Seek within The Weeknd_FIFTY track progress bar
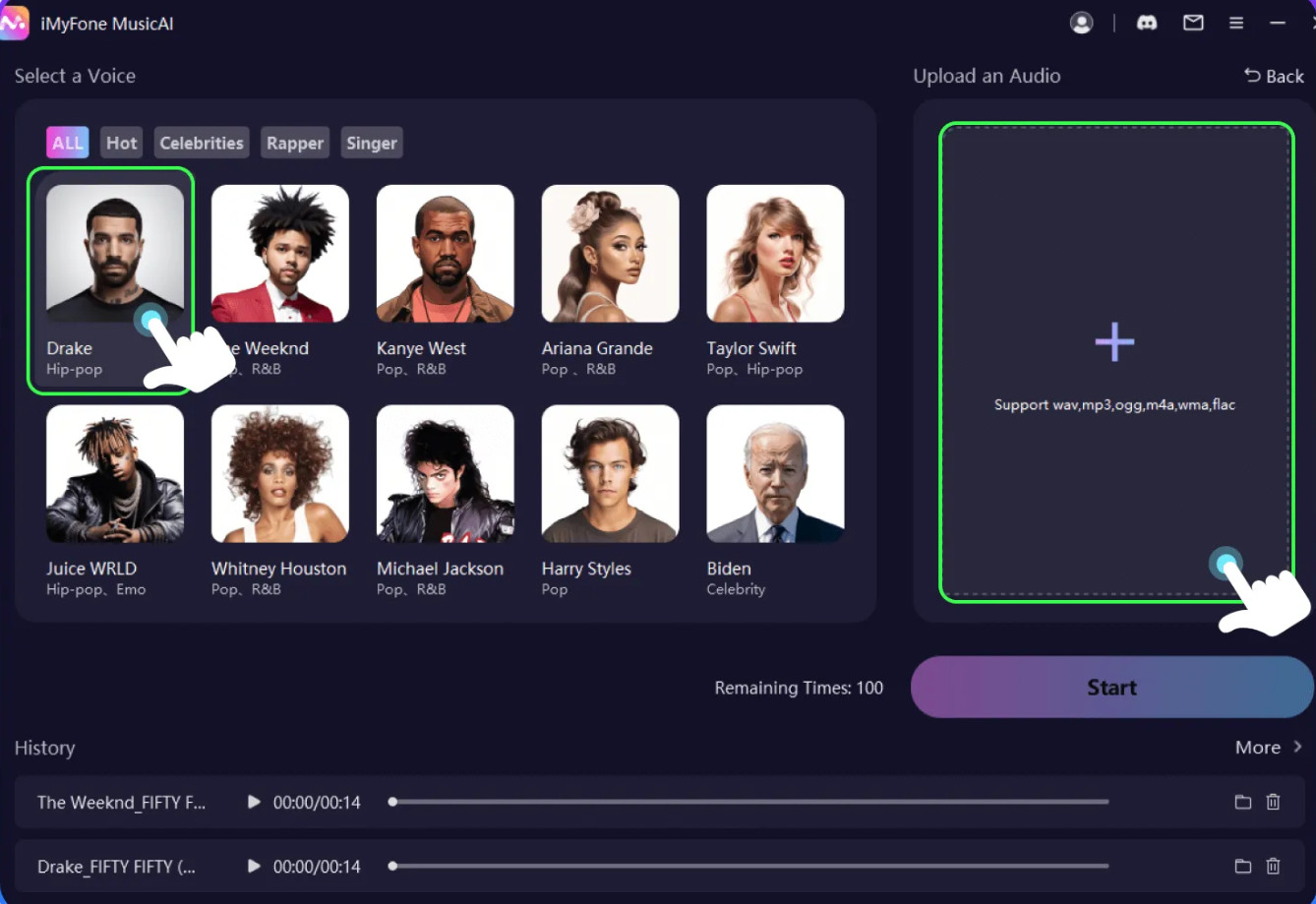This screenshot has width=1316, height=904. (x=749, y=803)
